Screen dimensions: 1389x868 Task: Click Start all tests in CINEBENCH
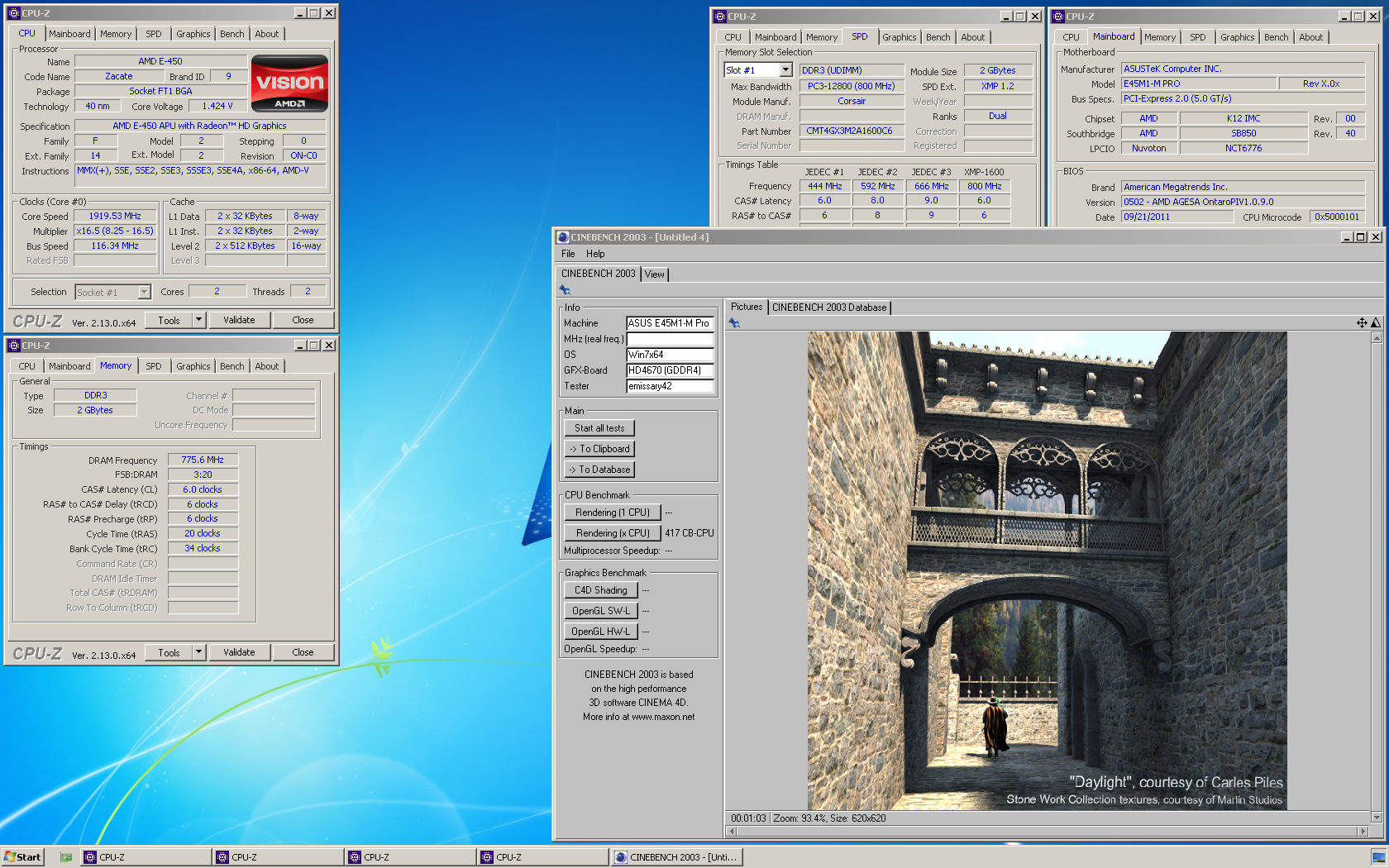point(599,428)
